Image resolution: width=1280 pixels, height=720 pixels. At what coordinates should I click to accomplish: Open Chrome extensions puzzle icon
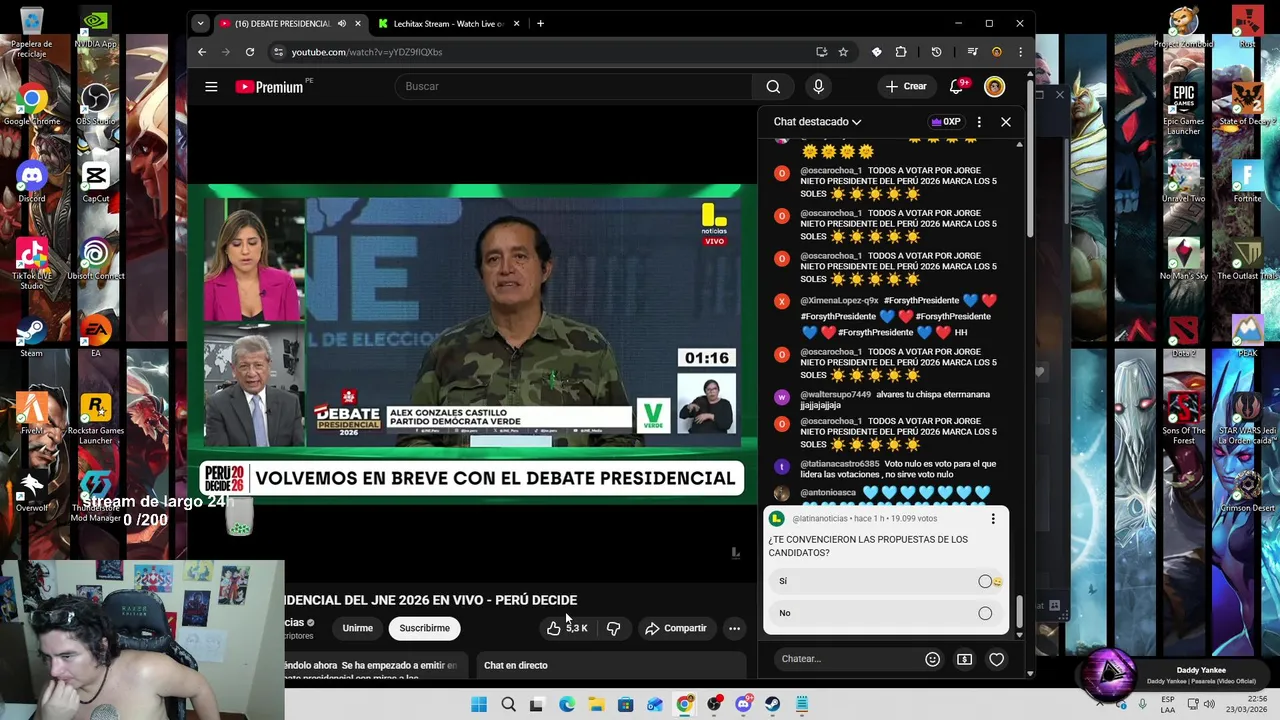point(901,52)
